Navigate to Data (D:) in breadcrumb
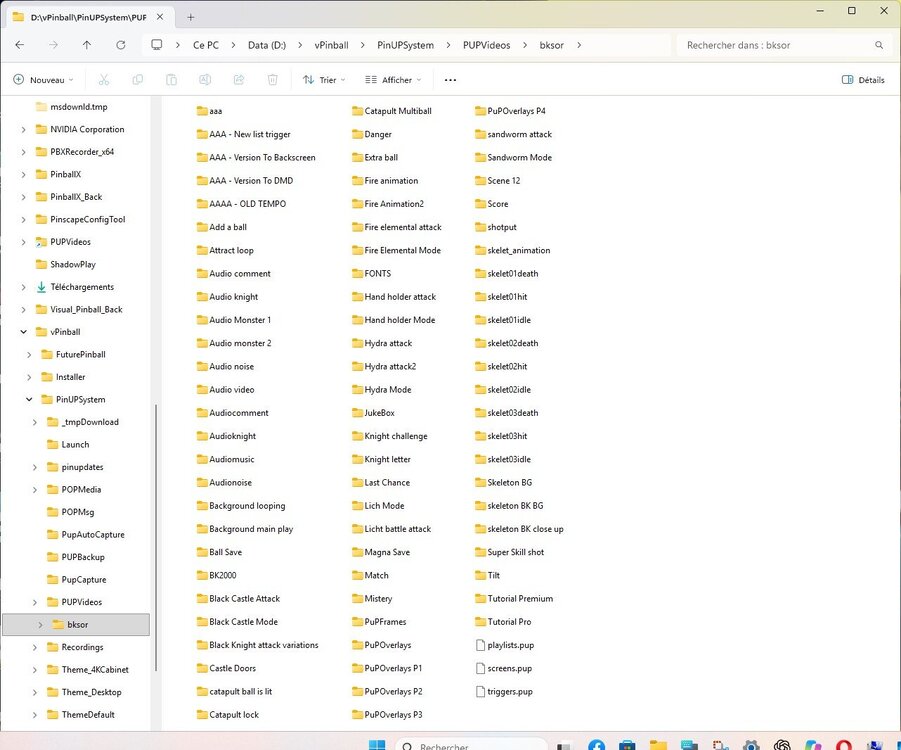Viewport: 901px width, 750px height. (267, 45)
